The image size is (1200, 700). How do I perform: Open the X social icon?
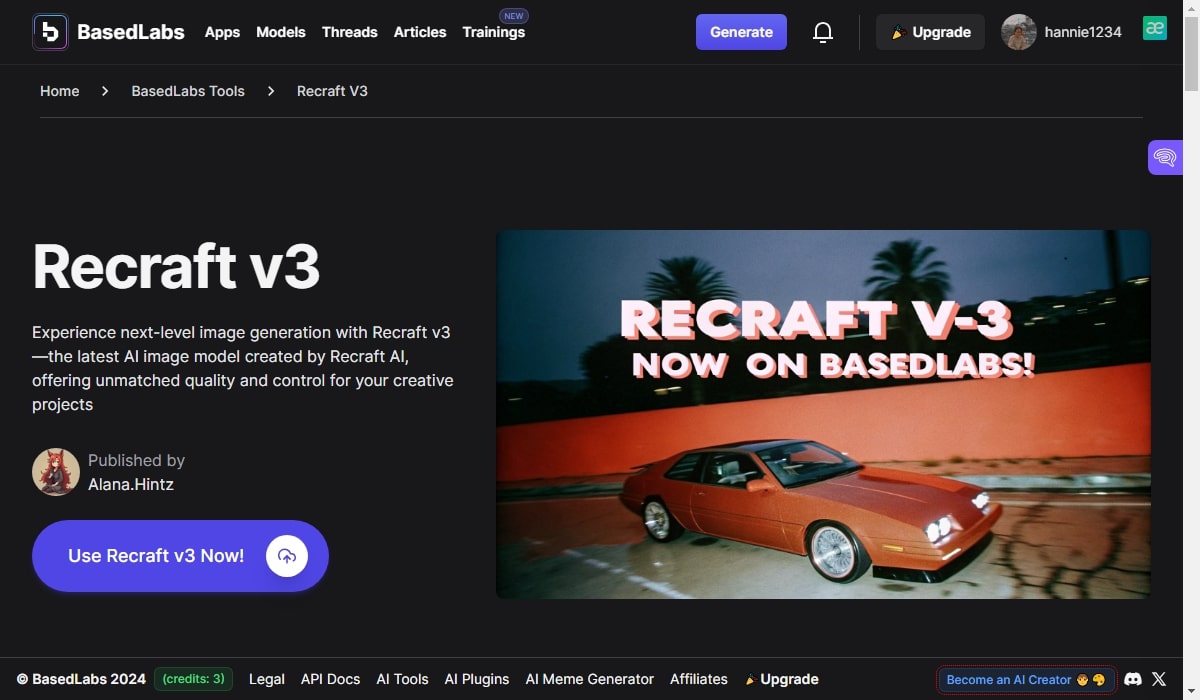1159,679
